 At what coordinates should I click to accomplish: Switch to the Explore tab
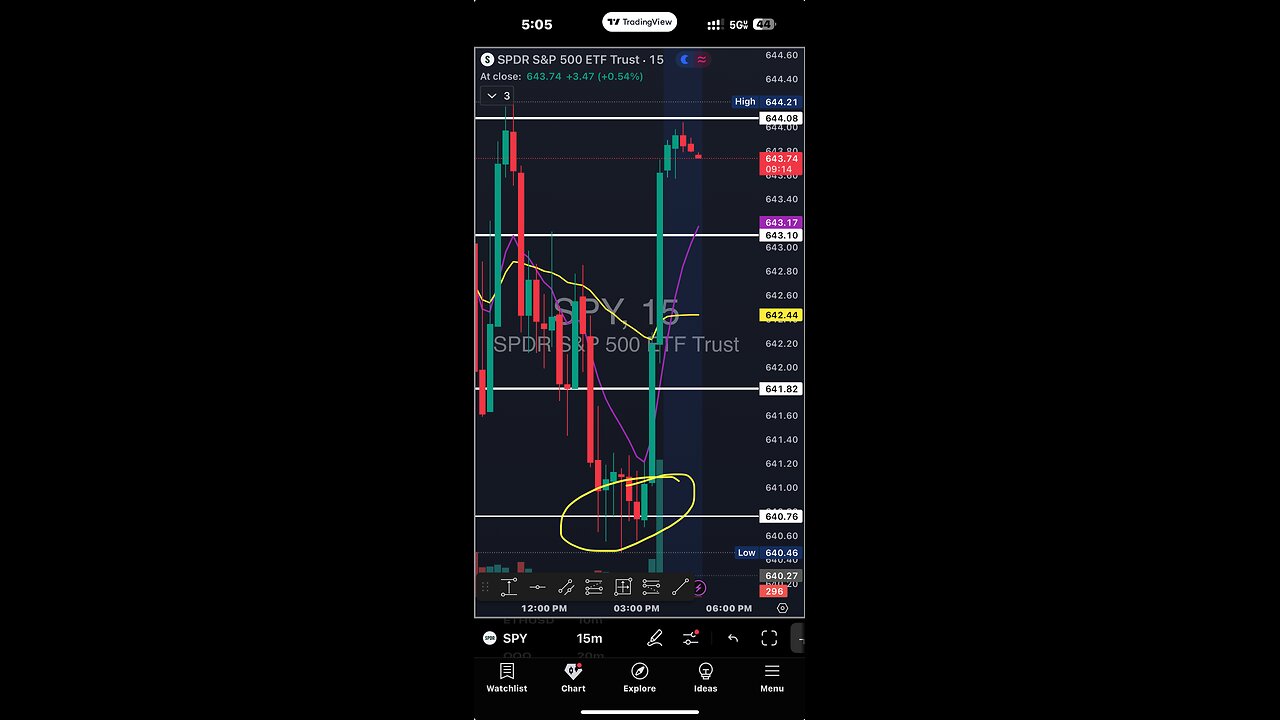point(640,678)
